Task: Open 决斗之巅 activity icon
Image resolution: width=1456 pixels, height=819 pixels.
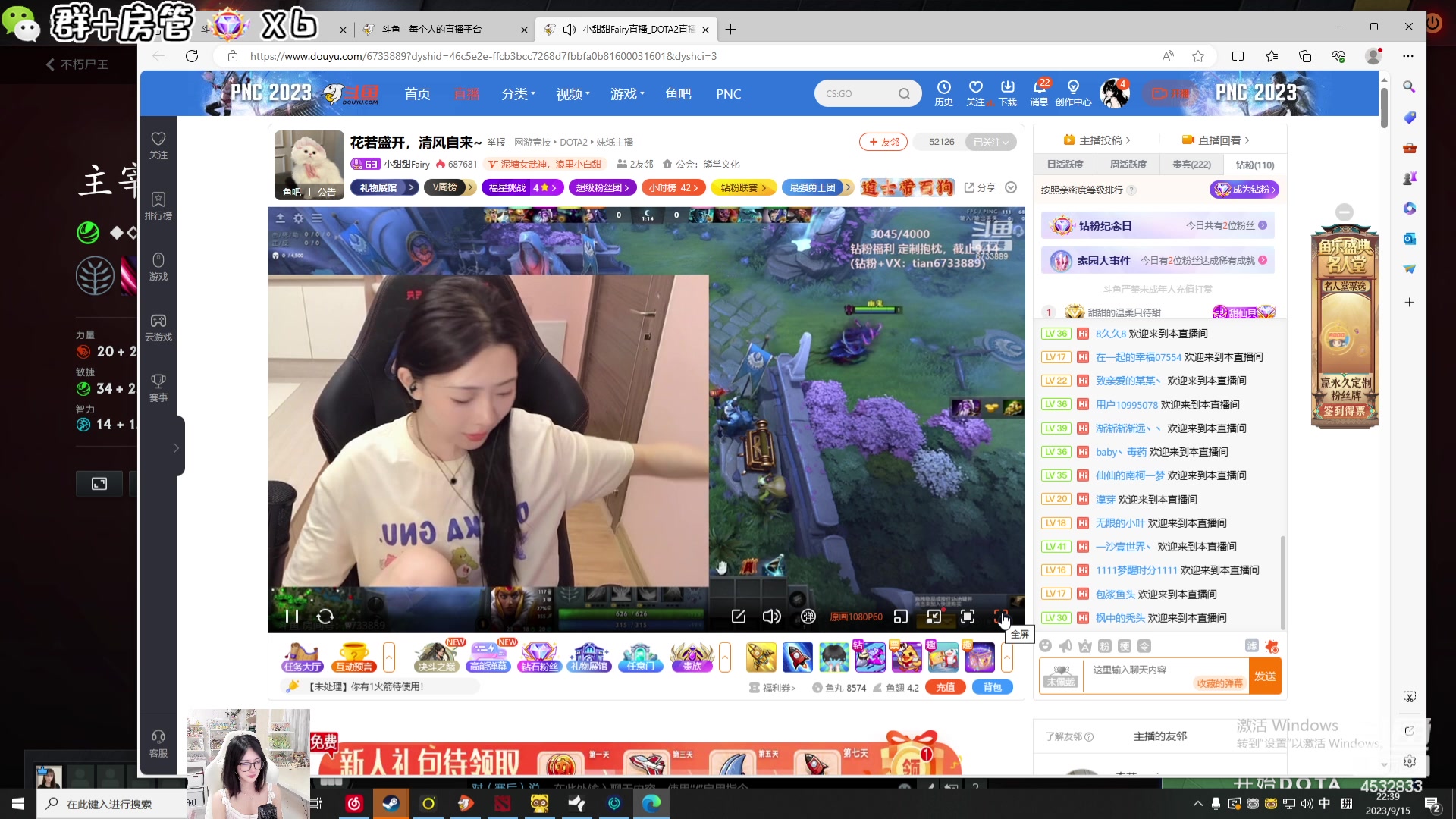Action: [436, 657]
